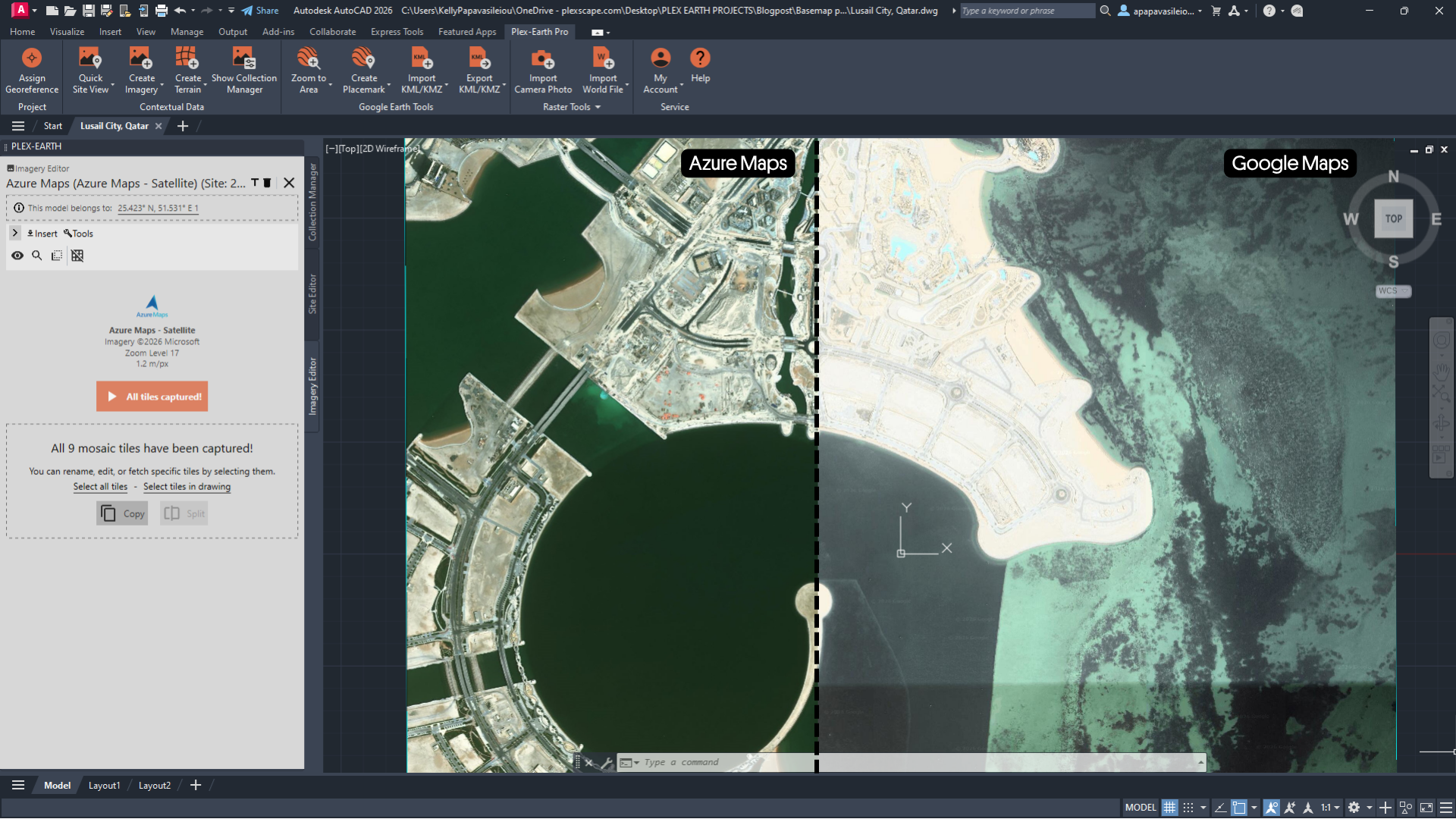Click the Isolate Objects icon in status bar
Viewport: 1456px width, 819px height.
click(x=1406, y=808)
